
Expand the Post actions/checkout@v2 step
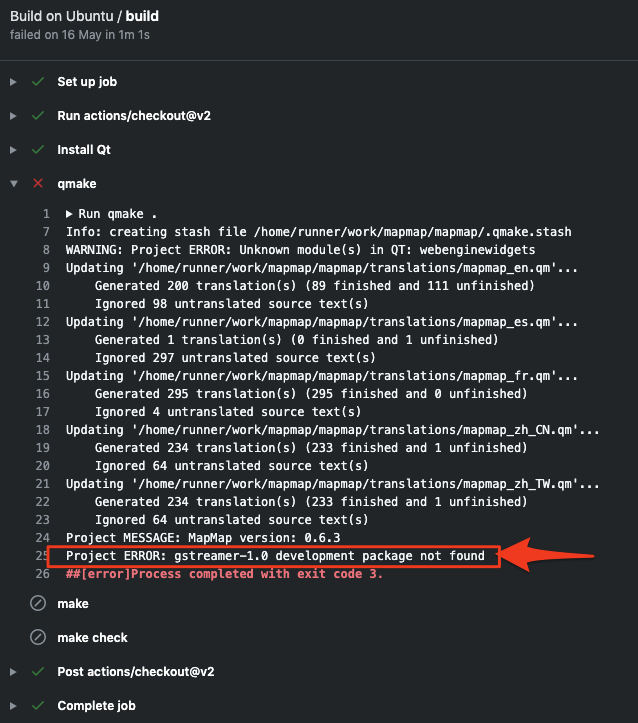coord(13,672)
